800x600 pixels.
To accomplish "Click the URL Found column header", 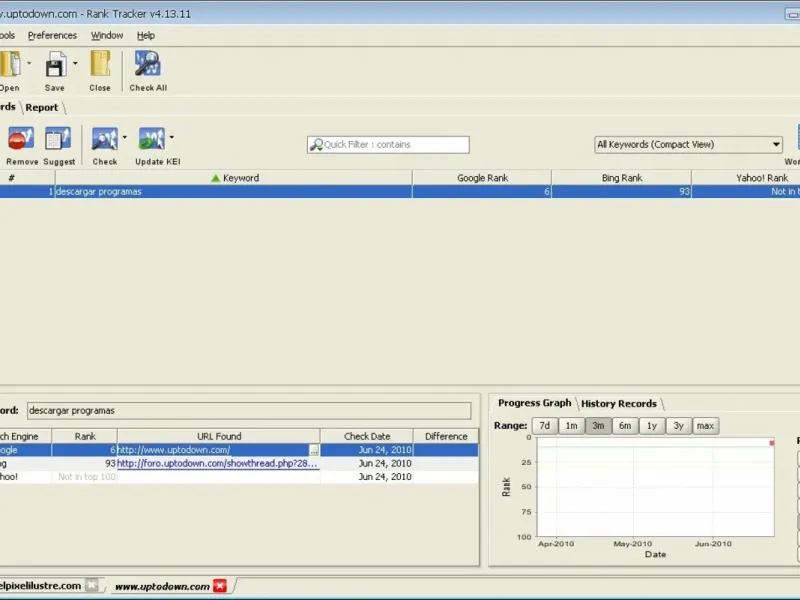I will pos(219,436).
